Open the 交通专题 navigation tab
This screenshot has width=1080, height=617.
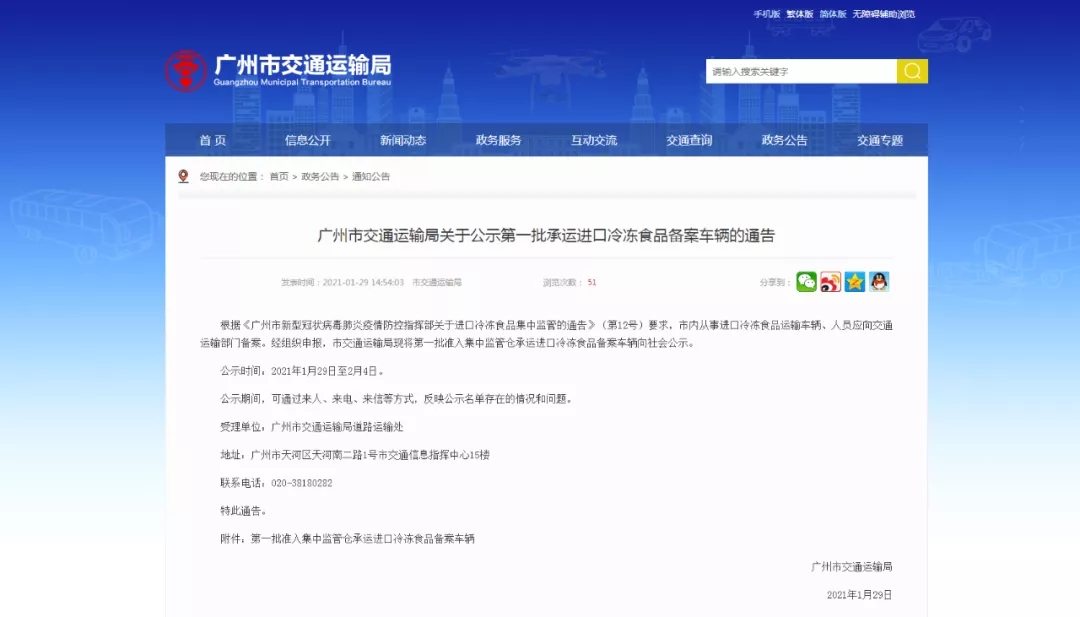coord(880,140)
